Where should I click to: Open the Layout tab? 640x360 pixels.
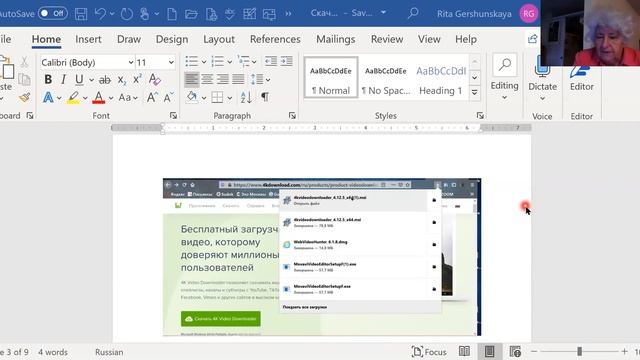click(219, 39)
